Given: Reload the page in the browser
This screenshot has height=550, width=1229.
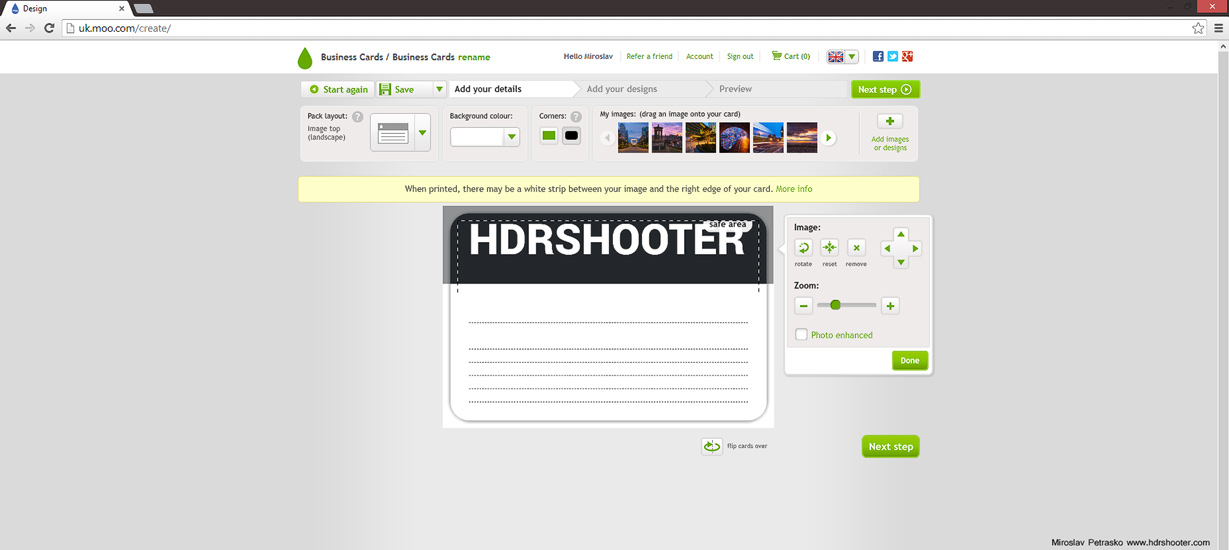Looking at the screenshot, I should (x=49, y=28).
